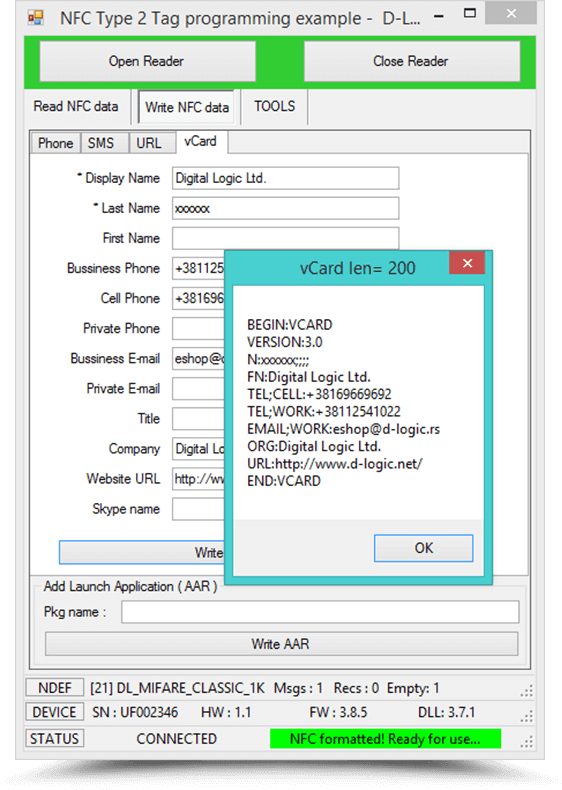The height and width of the screenshot is (790, 562).
Task: Click the empty First Name field
Action: [x=285, y=238]
